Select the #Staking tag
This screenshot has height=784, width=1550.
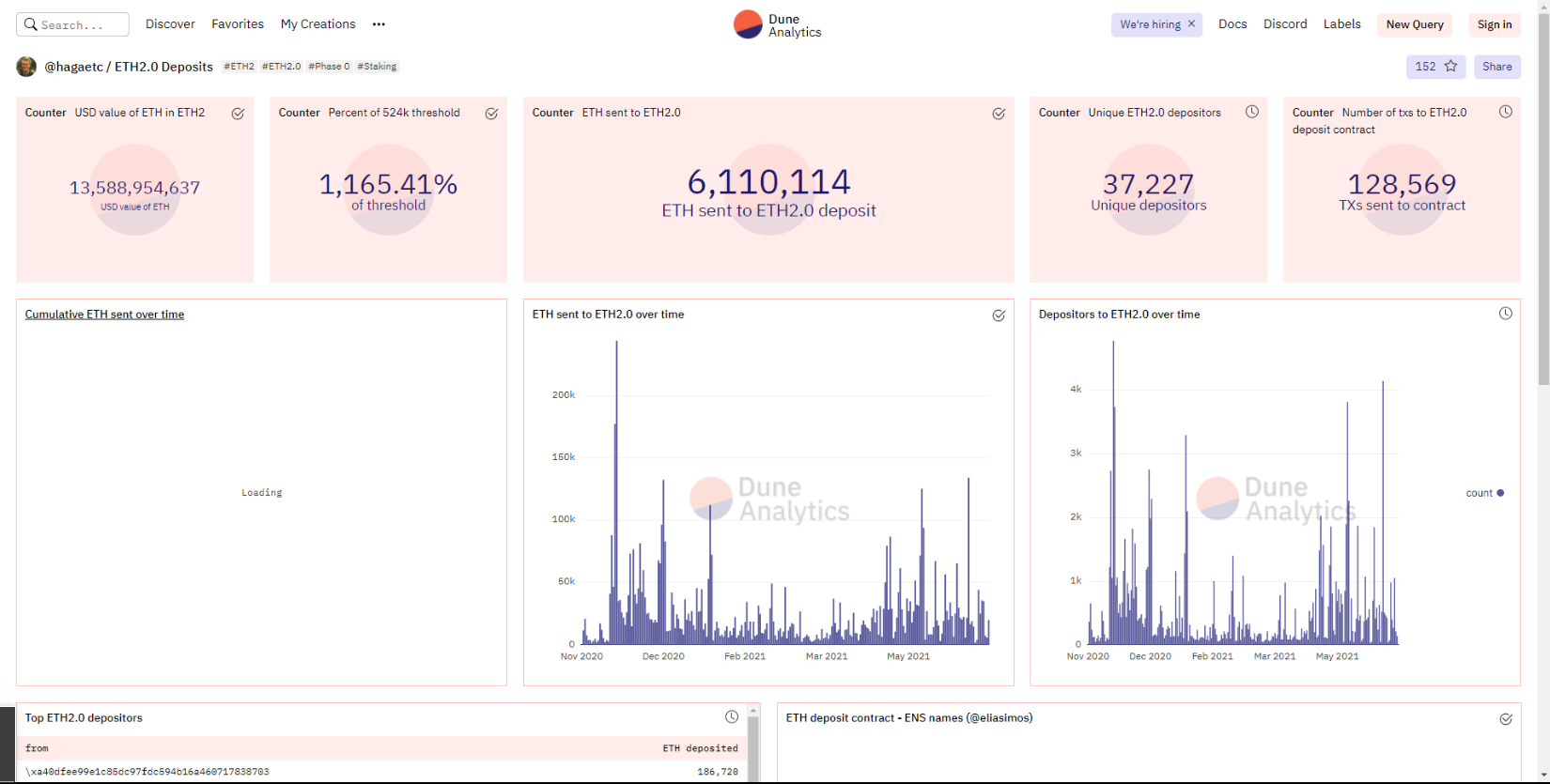(x=377, y=67)
